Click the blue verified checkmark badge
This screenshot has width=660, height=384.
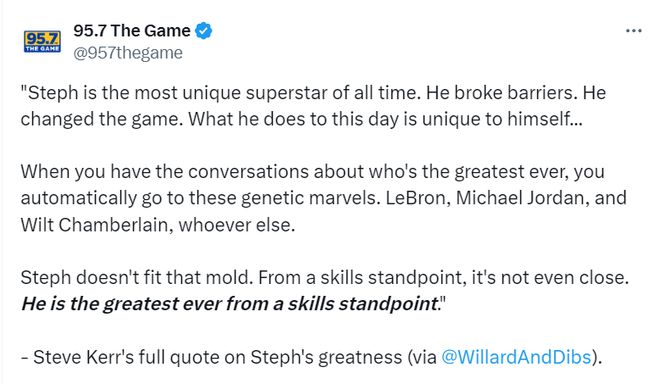(204, 31)
